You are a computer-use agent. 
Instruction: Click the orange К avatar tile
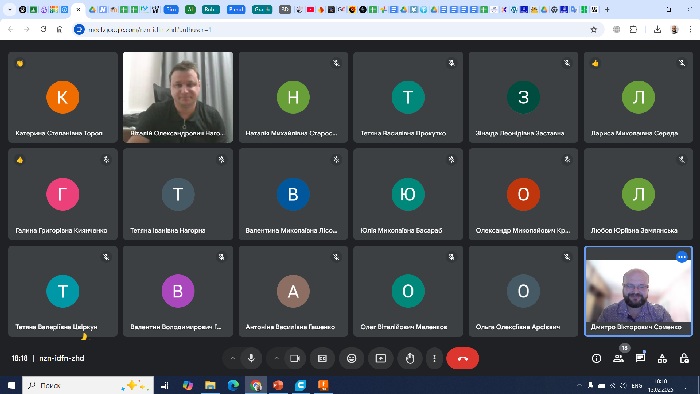[x=62, y=97]
